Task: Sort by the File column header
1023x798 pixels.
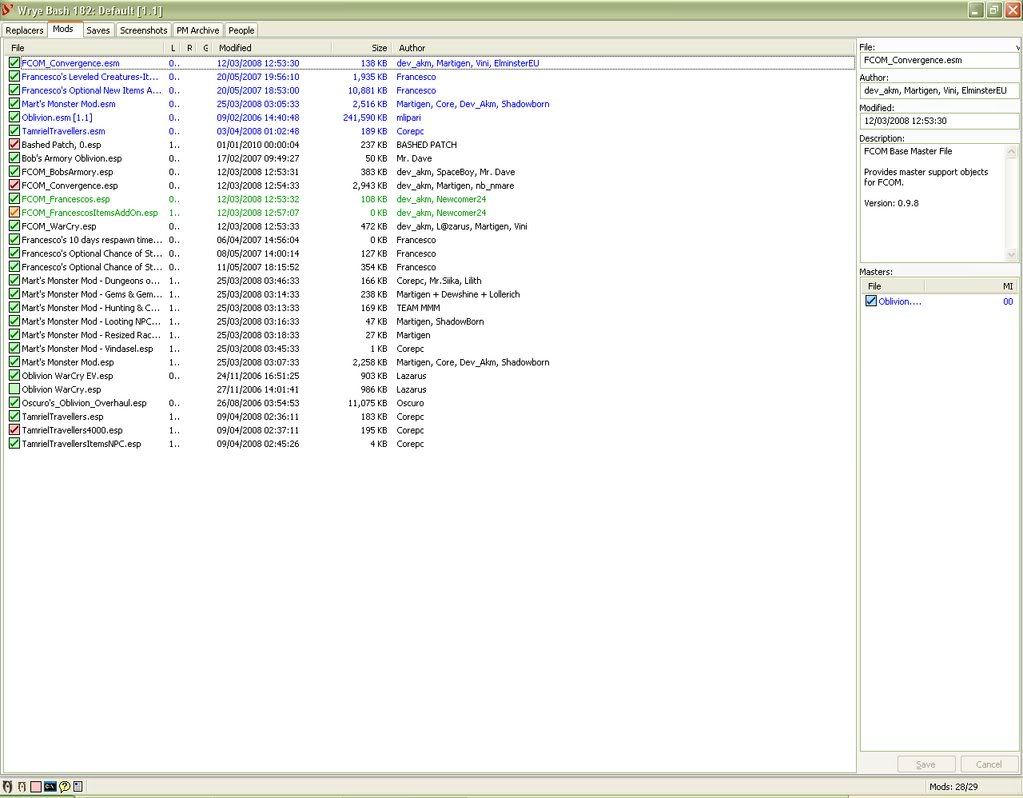Action: [84, 48]
